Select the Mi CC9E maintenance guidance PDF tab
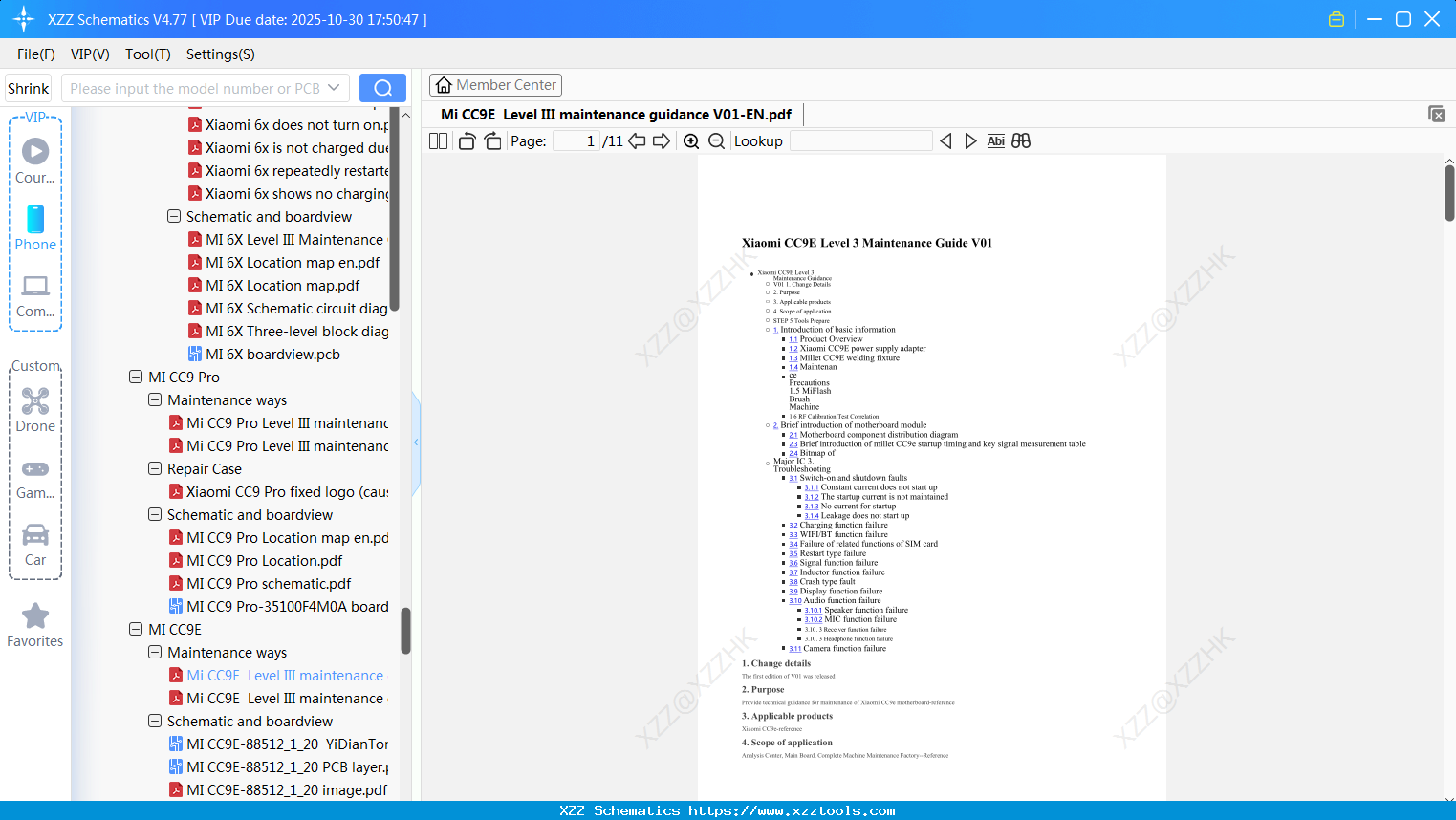Viewport: 1456px width, 820px height. (617, 115)
